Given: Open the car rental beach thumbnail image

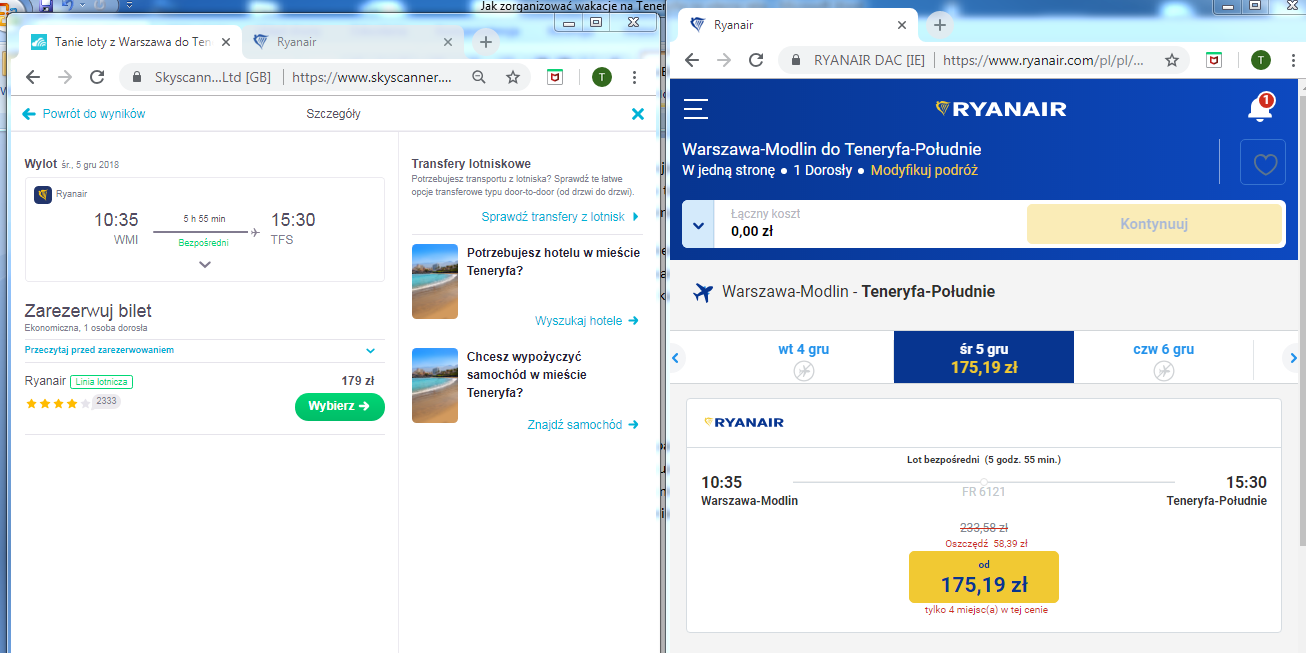Looking at the screenshot, I should tap(435, 386).
